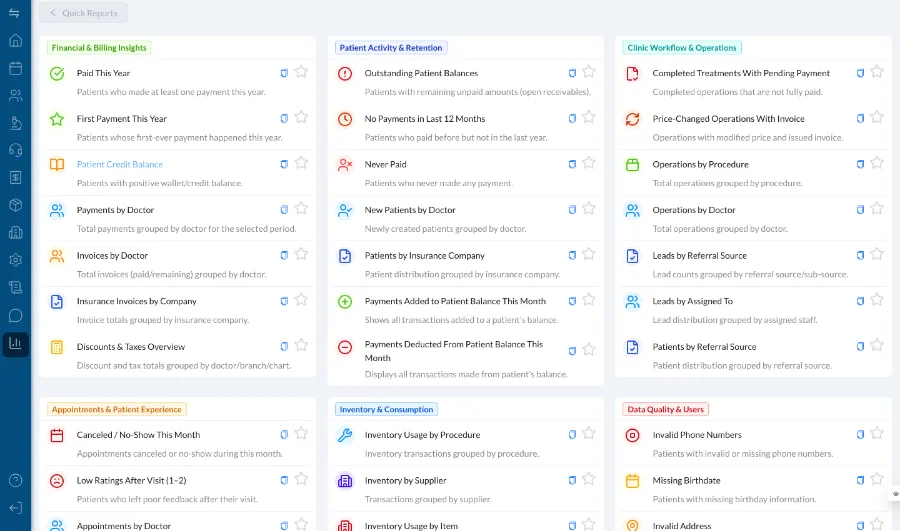The image size is (900, 531).
Task: Open Leads by Assigned To report
Action: 692,301
